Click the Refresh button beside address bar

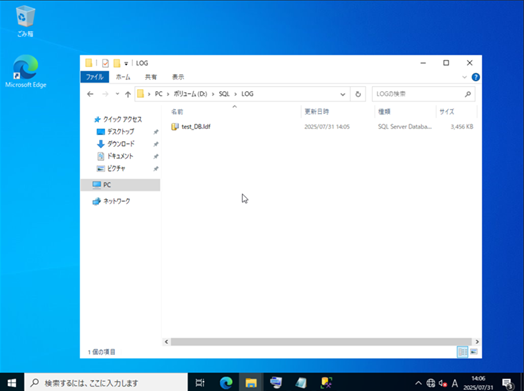pyautogui.click(x=358, y=94)
